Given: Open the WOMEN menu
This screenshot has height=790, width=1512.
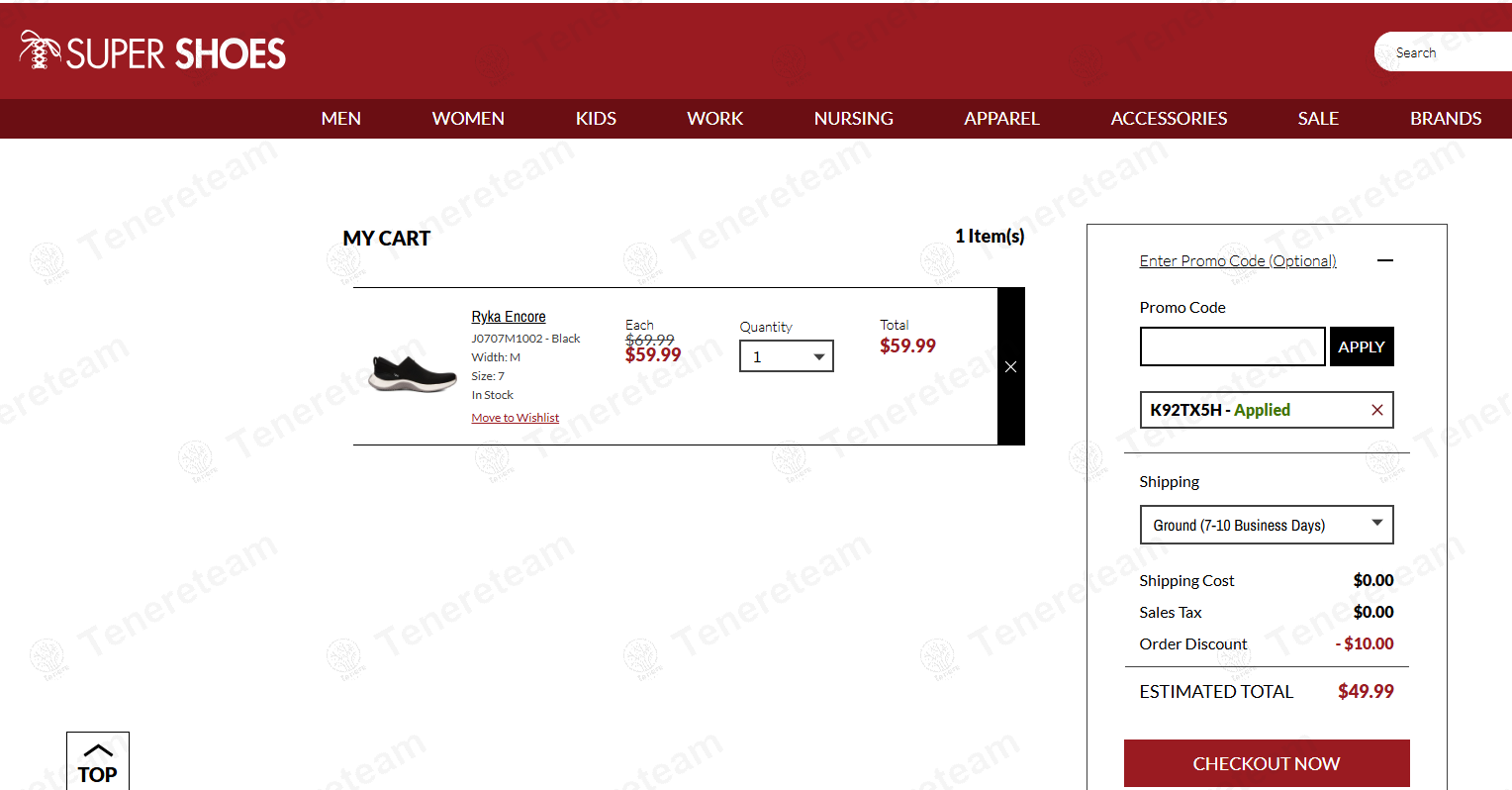Looking at the screenshot, I should click(x=468, y=118).
